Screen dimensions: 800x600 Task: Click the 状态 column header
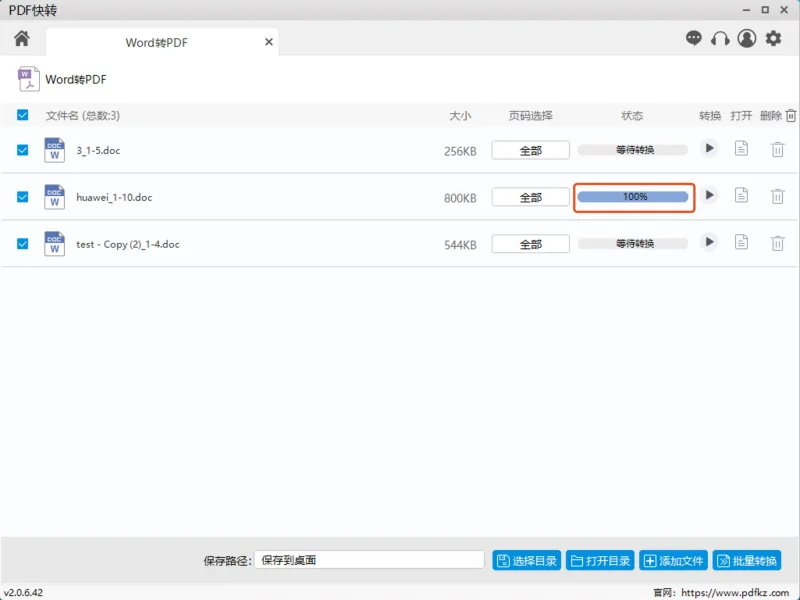click(632, 116)
